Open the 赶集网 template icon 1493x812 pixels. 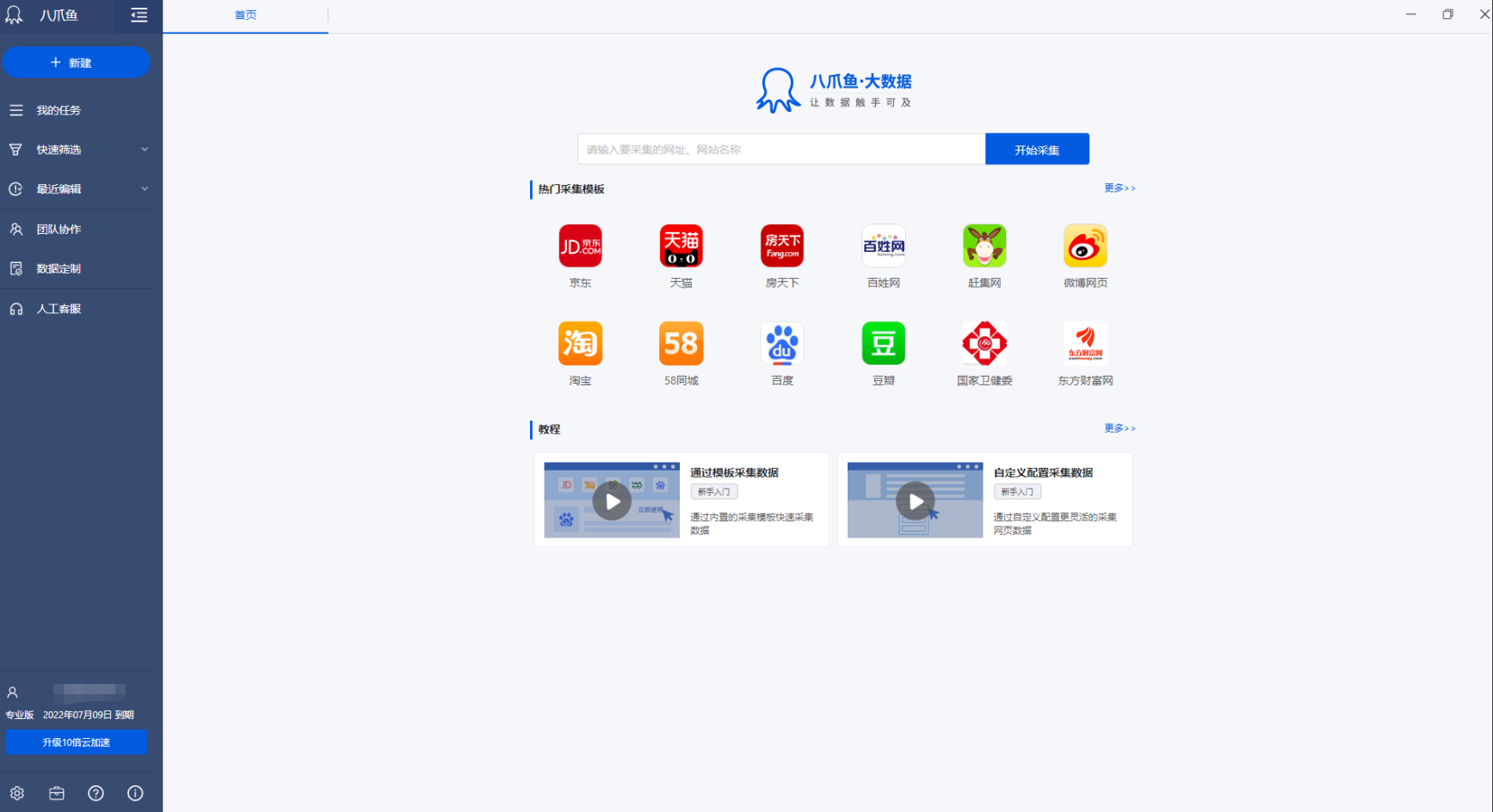coord(984,246)
